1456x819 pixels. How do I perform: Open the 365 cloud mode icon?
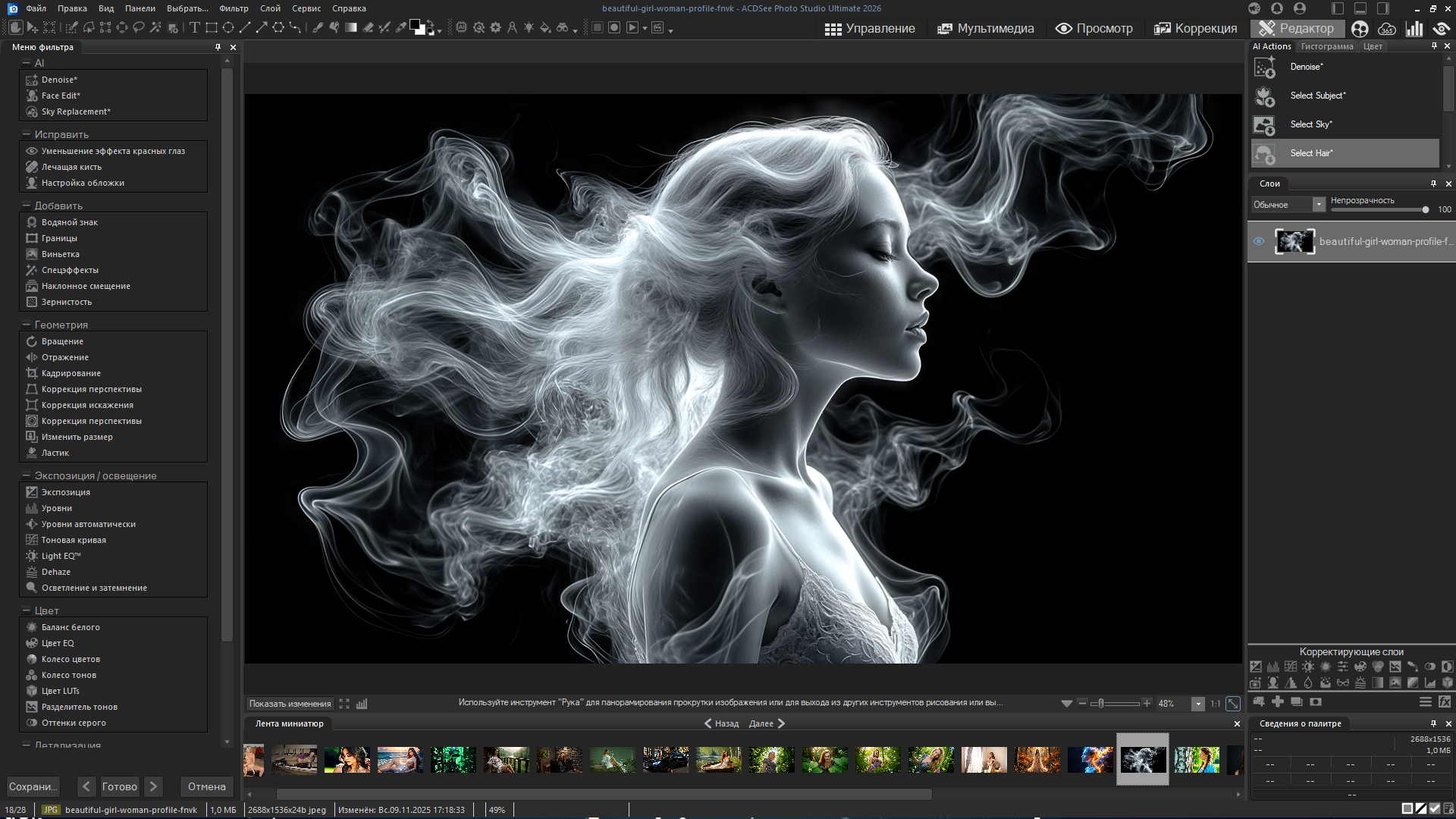(x=1387, y=29)
